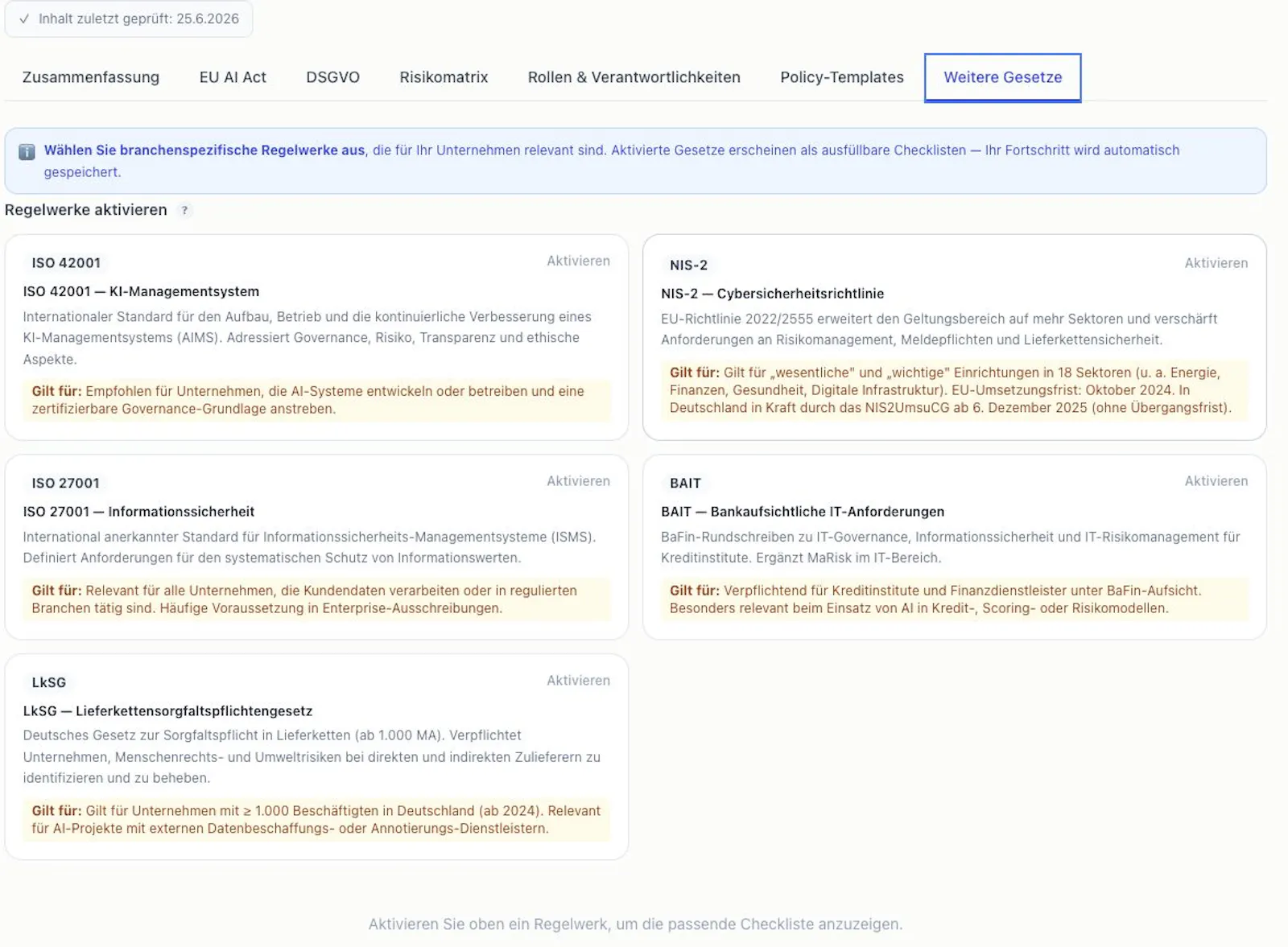
Task: Select the Risikomatrix tab
Action: 444,77
